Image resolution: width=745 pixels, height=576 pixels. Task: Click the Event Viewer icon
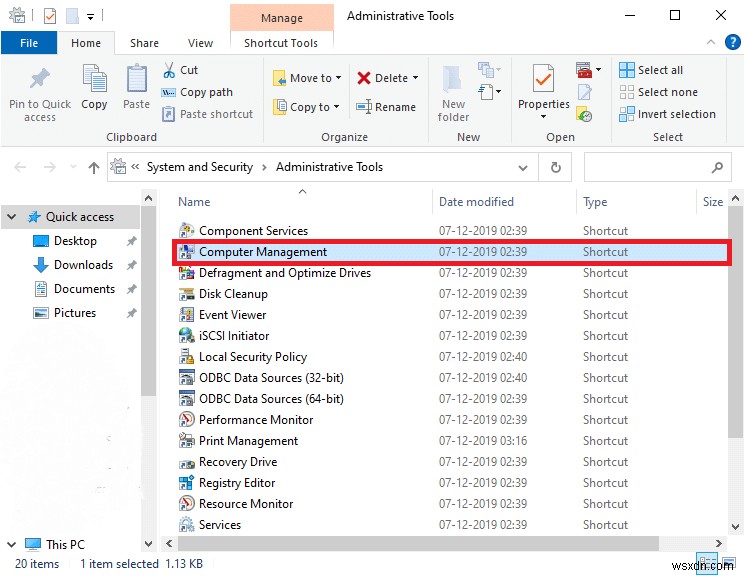pyautogui.click(x=186, y=315)
